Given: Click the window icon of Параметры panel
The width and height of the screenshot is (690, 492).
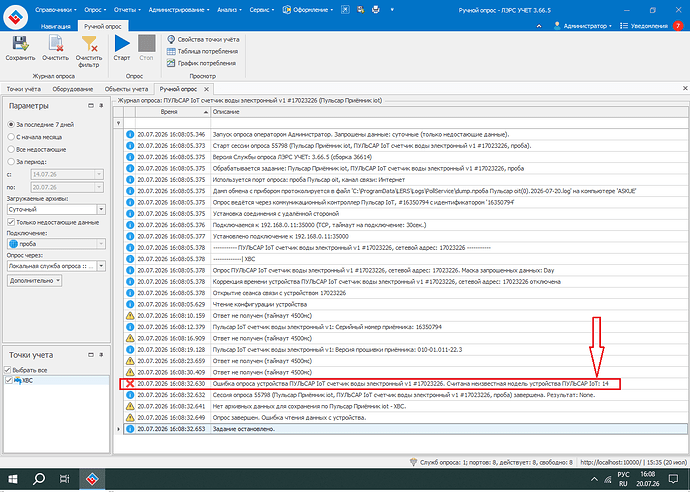Looking at the screenshot, I should click(x=91, y=106).
